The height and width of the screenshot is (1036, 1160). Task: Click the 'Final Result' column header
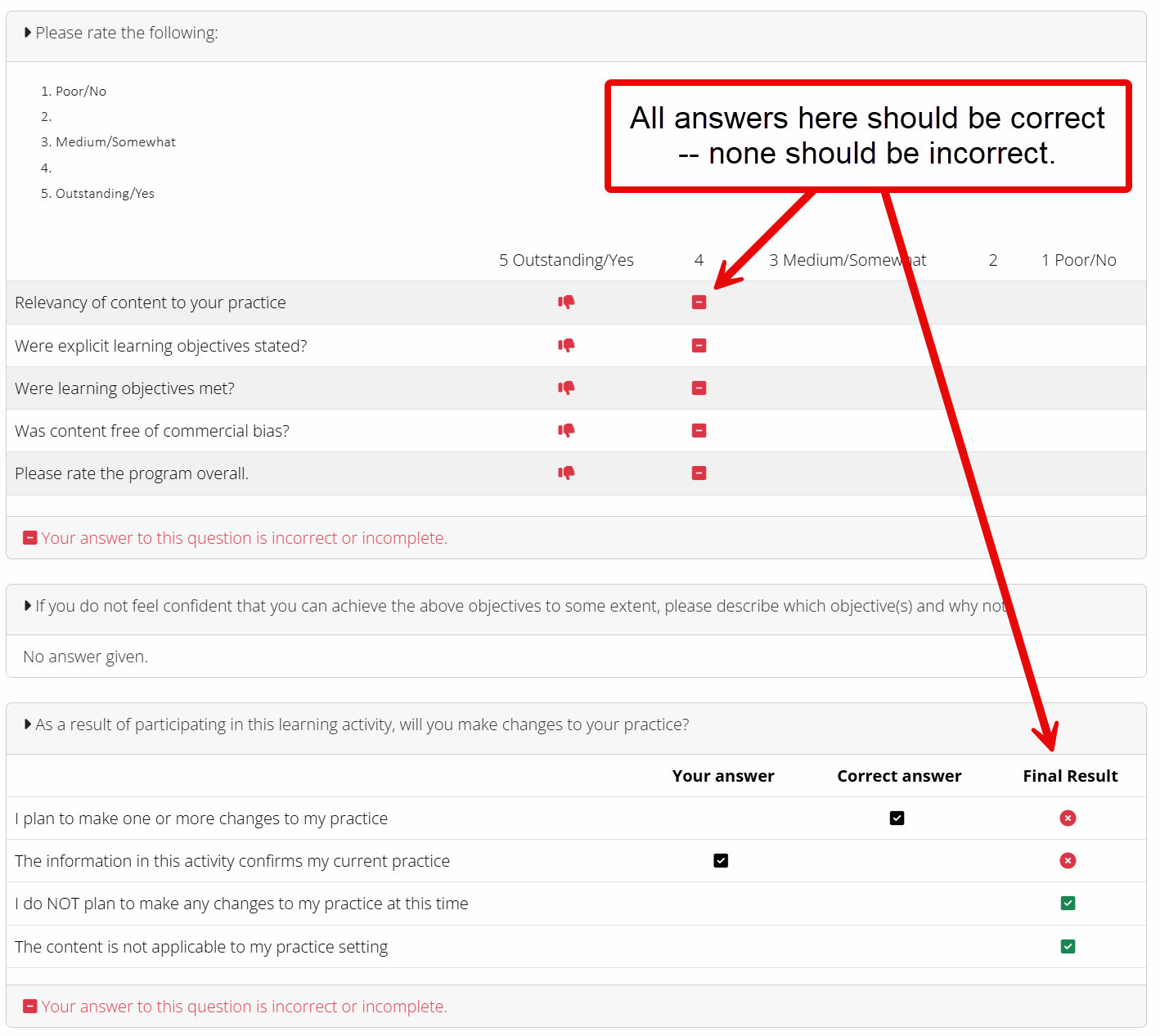(1069, 776)
